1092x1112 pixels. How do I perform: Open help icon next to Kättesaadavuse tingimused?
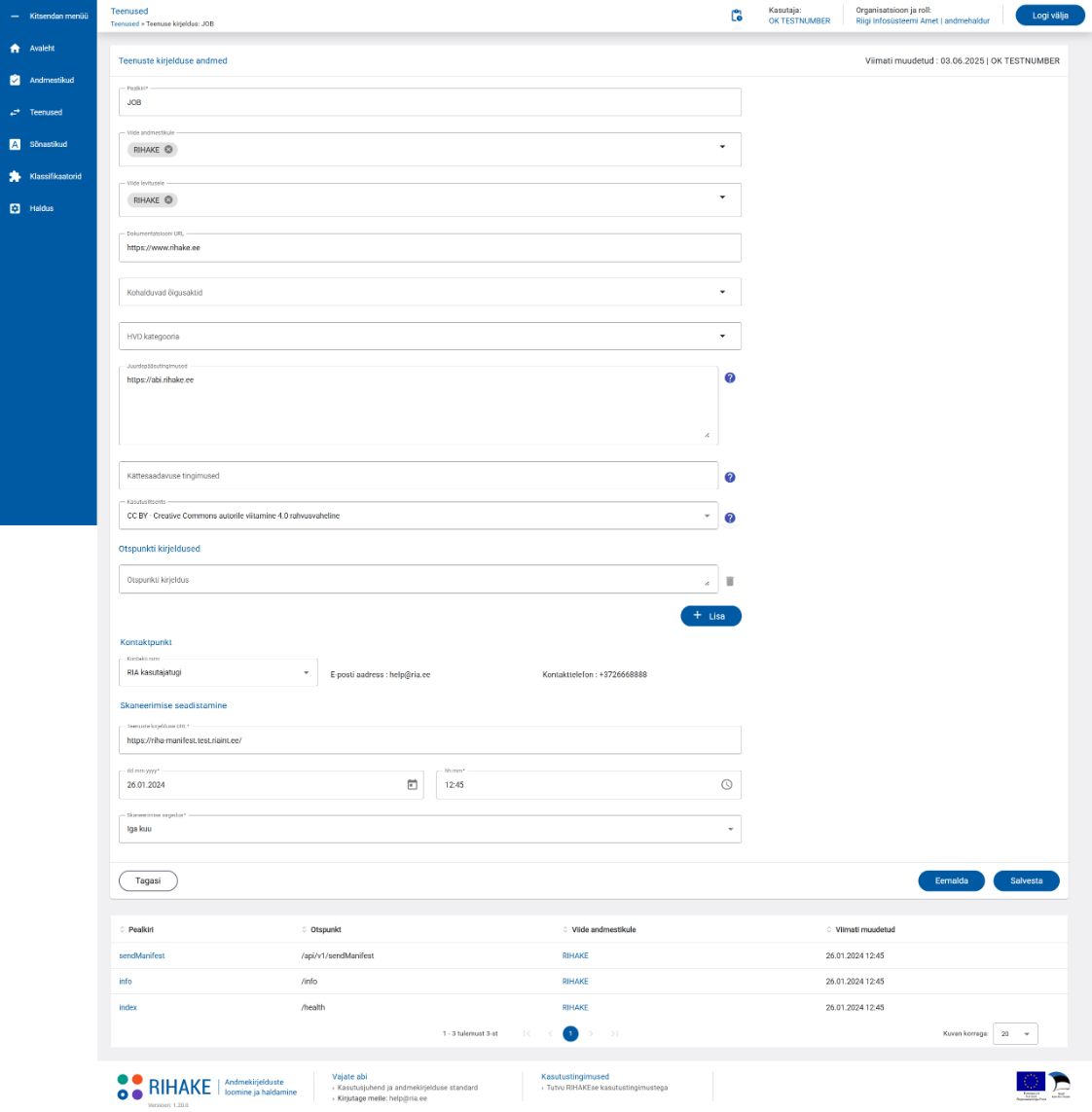(x=730, y=477)
